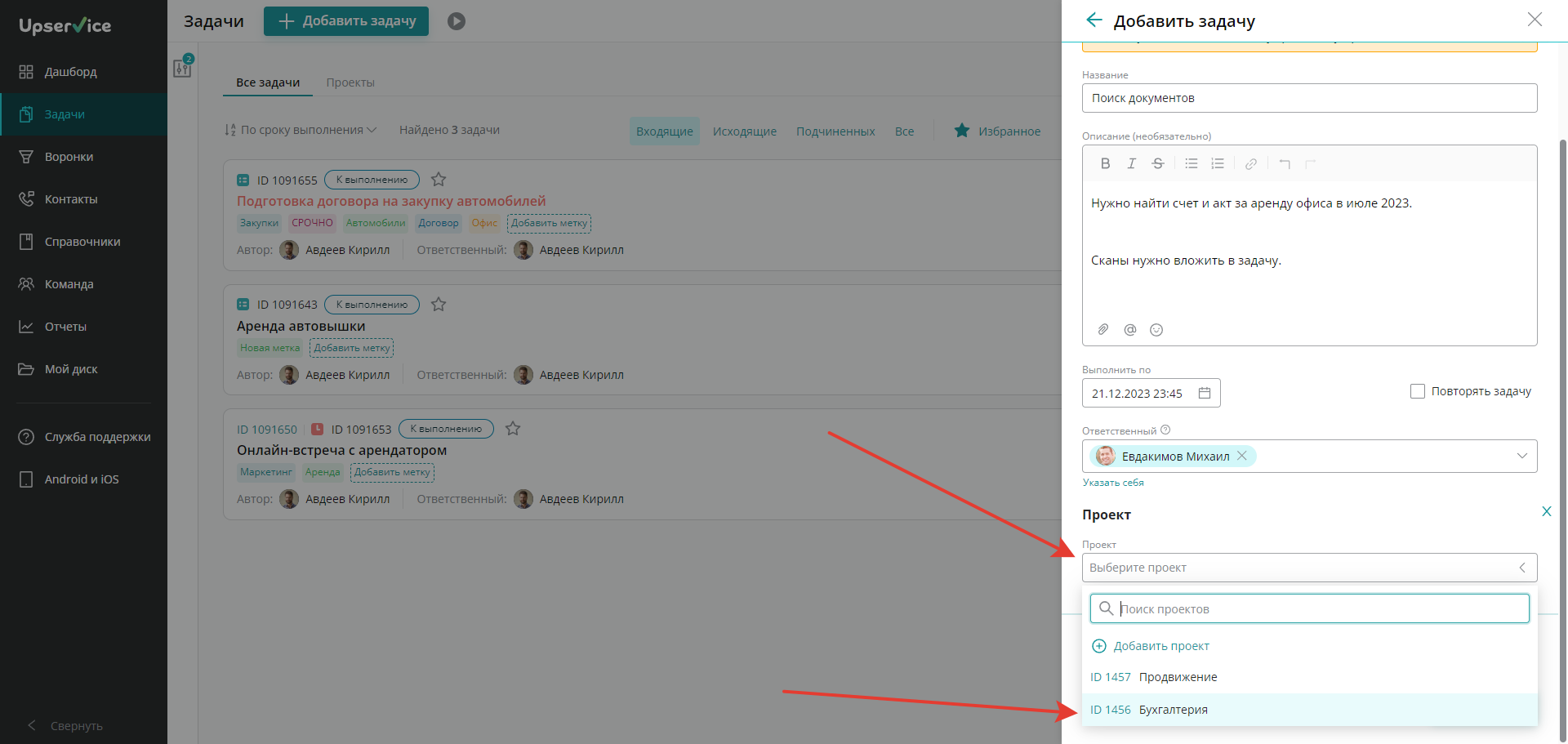Apply strikethrough formatting in description editor

(1158, 163)
